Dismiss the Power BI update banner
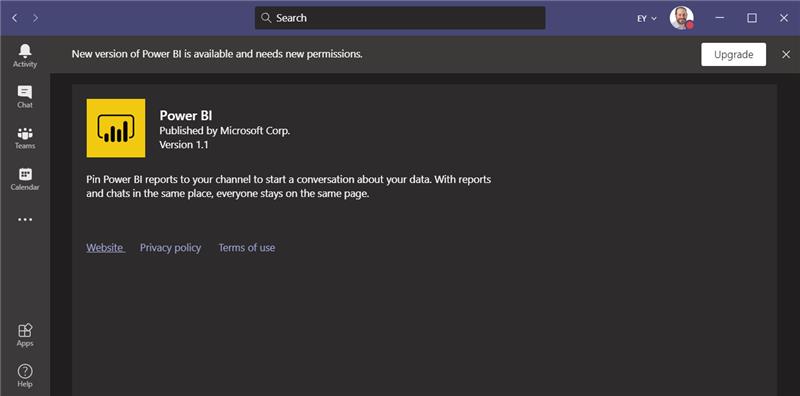The height and width of the screenshot is (396, 800). coord(786,55)
